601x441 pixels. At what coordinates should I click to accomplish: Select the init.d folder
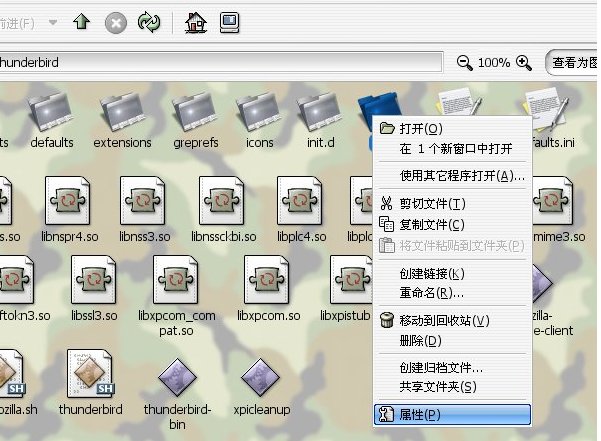pos(320,120)
